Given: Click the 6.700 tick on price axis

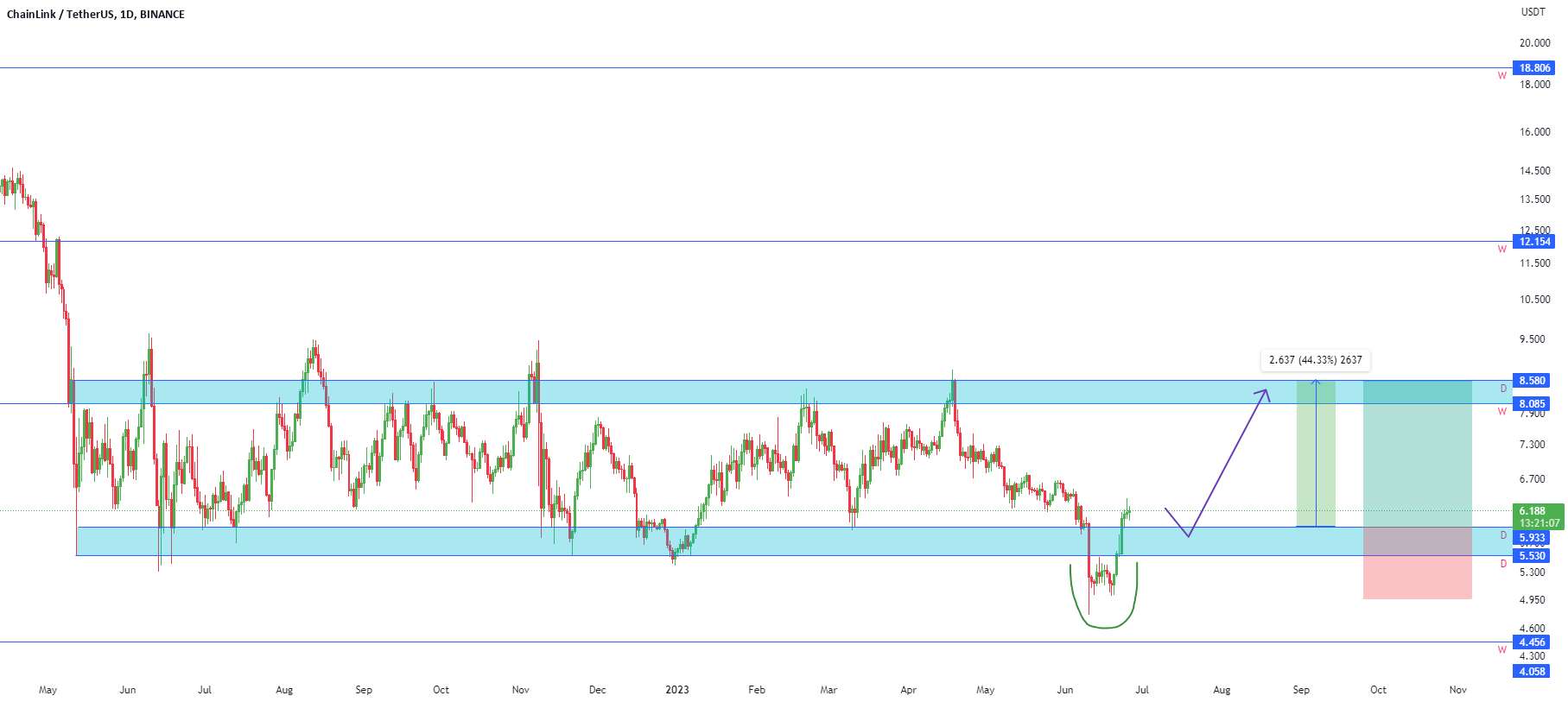Looking at the screenshot, I should (x=1533, y=479).
